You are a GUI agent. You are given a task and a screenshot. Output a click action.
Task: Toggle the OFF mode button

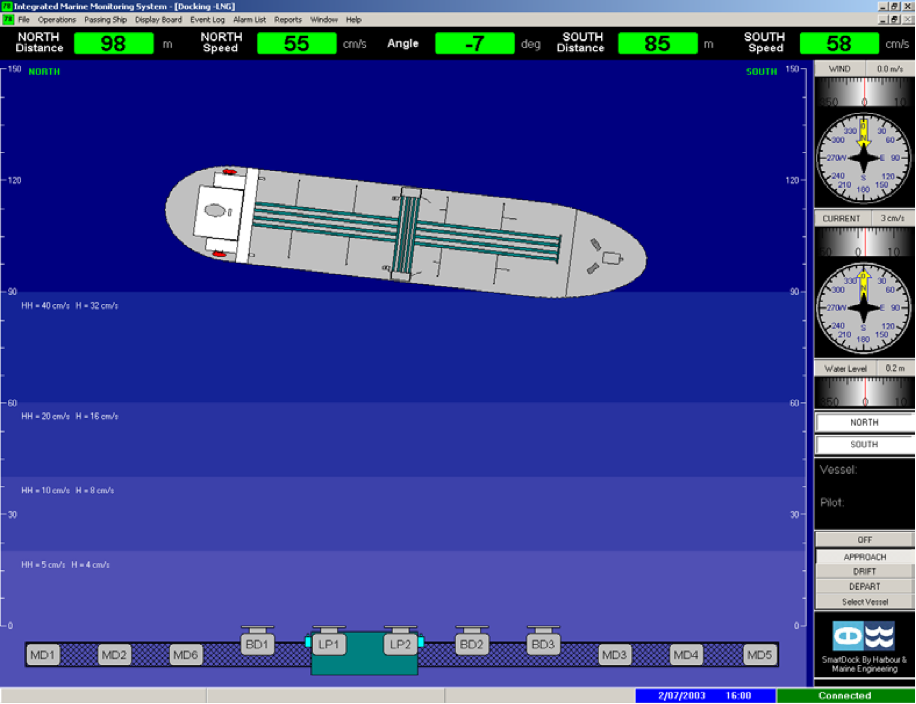[864, 540]
